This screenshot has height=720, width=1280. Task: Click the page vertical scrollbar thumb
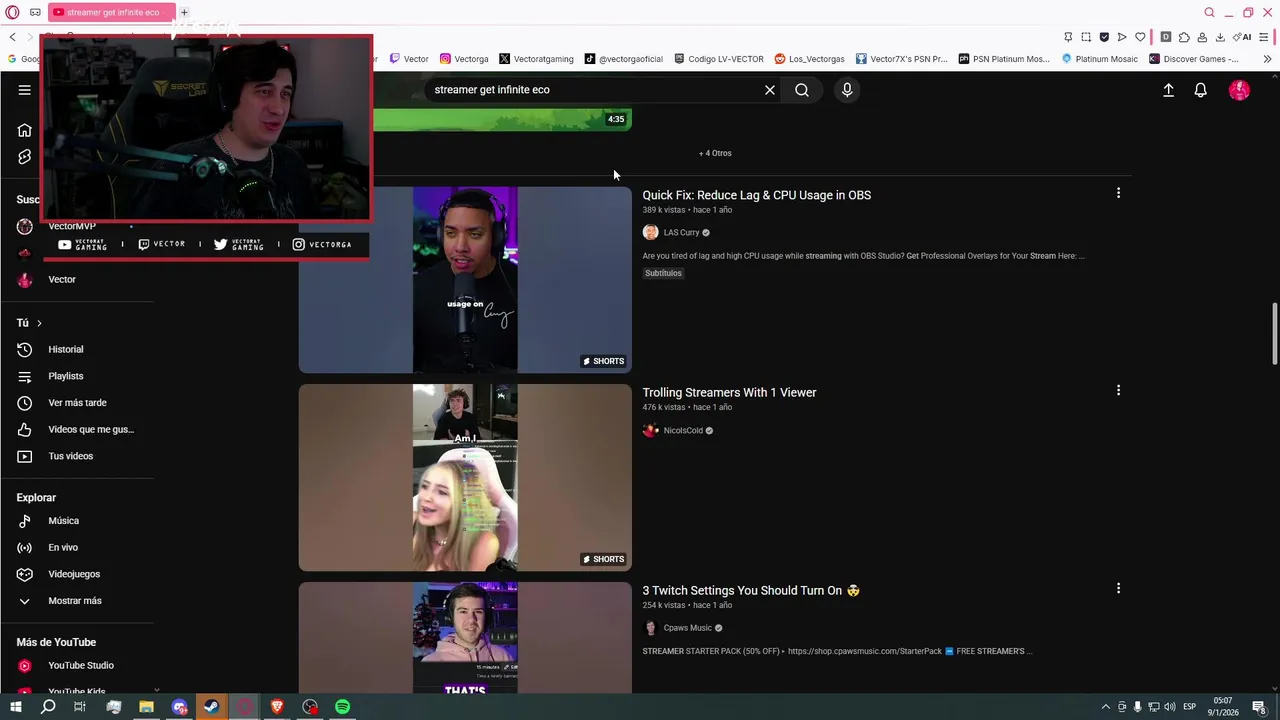pyautogui.click(x=1274, y=333)
